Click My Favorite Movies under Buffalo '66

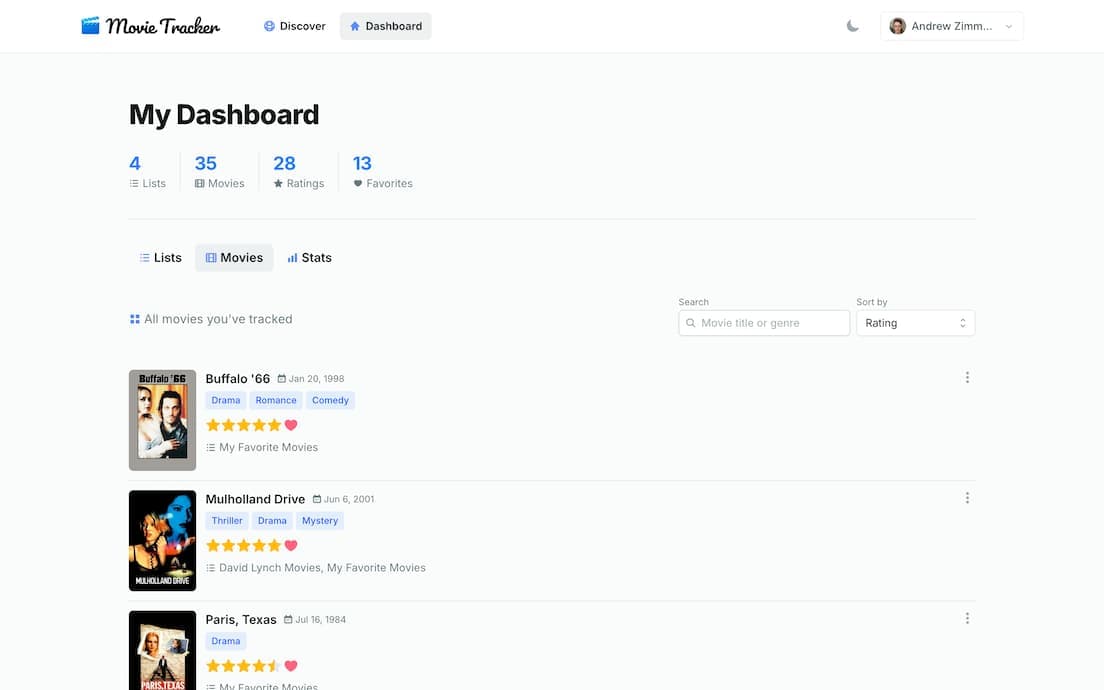tap(268, 447)
